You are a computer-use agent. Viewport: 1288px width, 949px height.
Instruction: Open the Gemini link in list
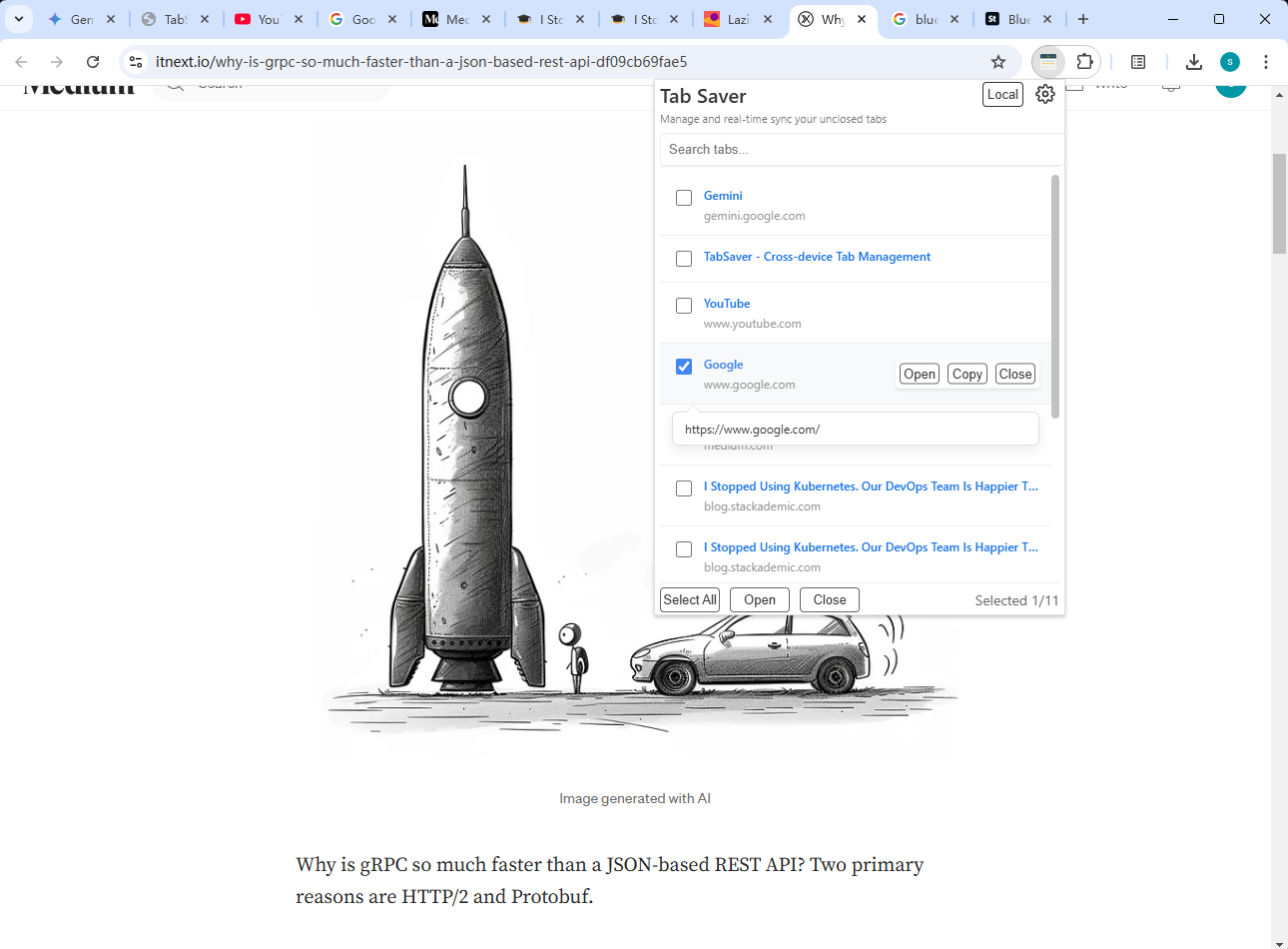pyautogui.click(x=723, y=196)
